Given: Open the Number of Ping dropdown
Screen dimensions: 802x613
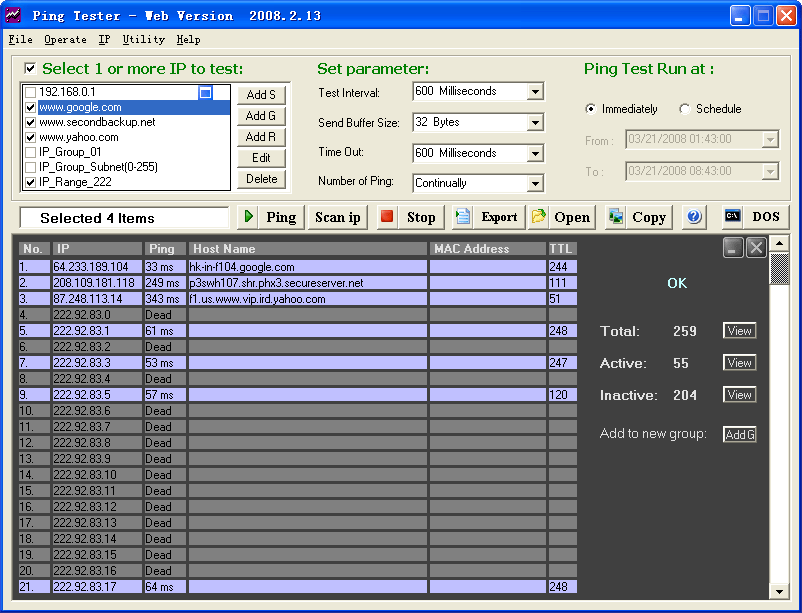Looking at the screenshot, I should point(535,183).
